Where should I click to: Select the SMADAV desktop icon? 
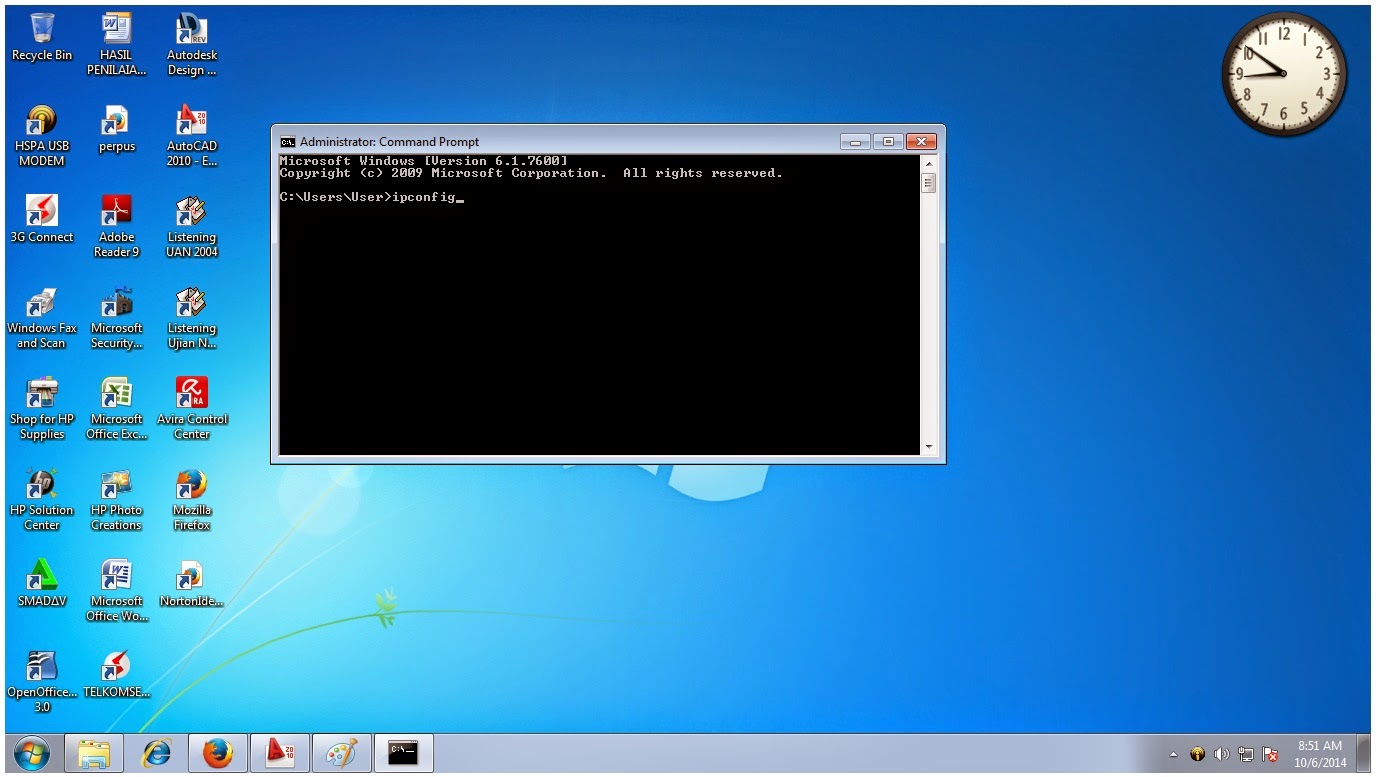(x=42, y=583)
